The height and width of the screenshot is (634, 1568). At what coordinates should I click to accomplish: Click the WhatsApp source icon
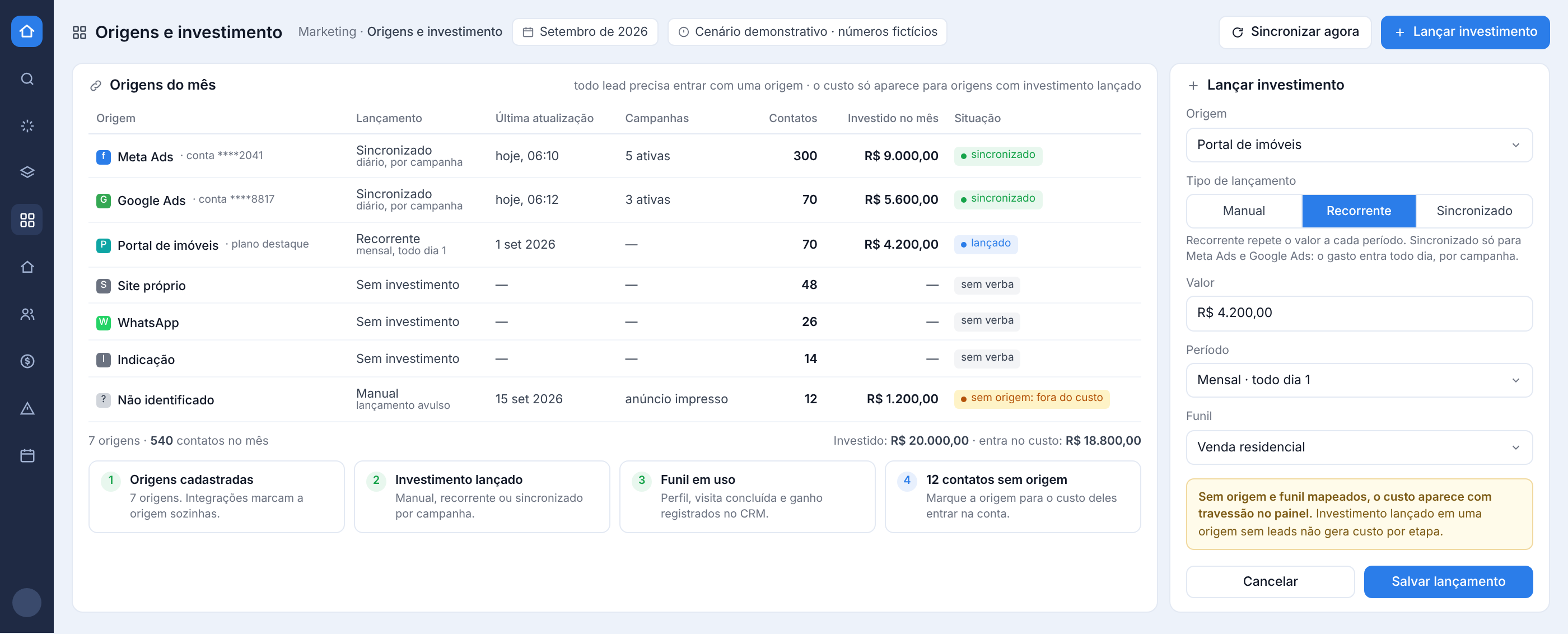coord(104,323)
